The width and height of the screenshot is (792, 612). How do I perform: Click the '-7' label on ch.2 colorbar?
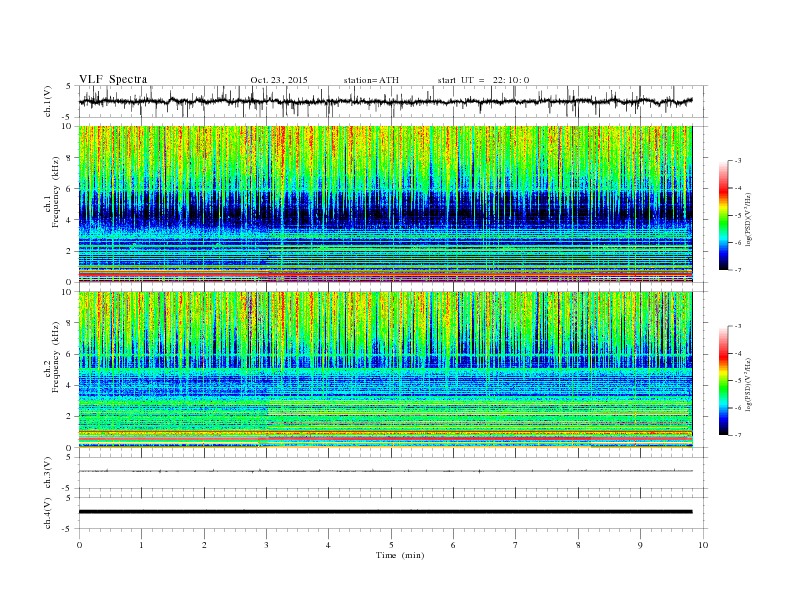[x=737, y=435]
